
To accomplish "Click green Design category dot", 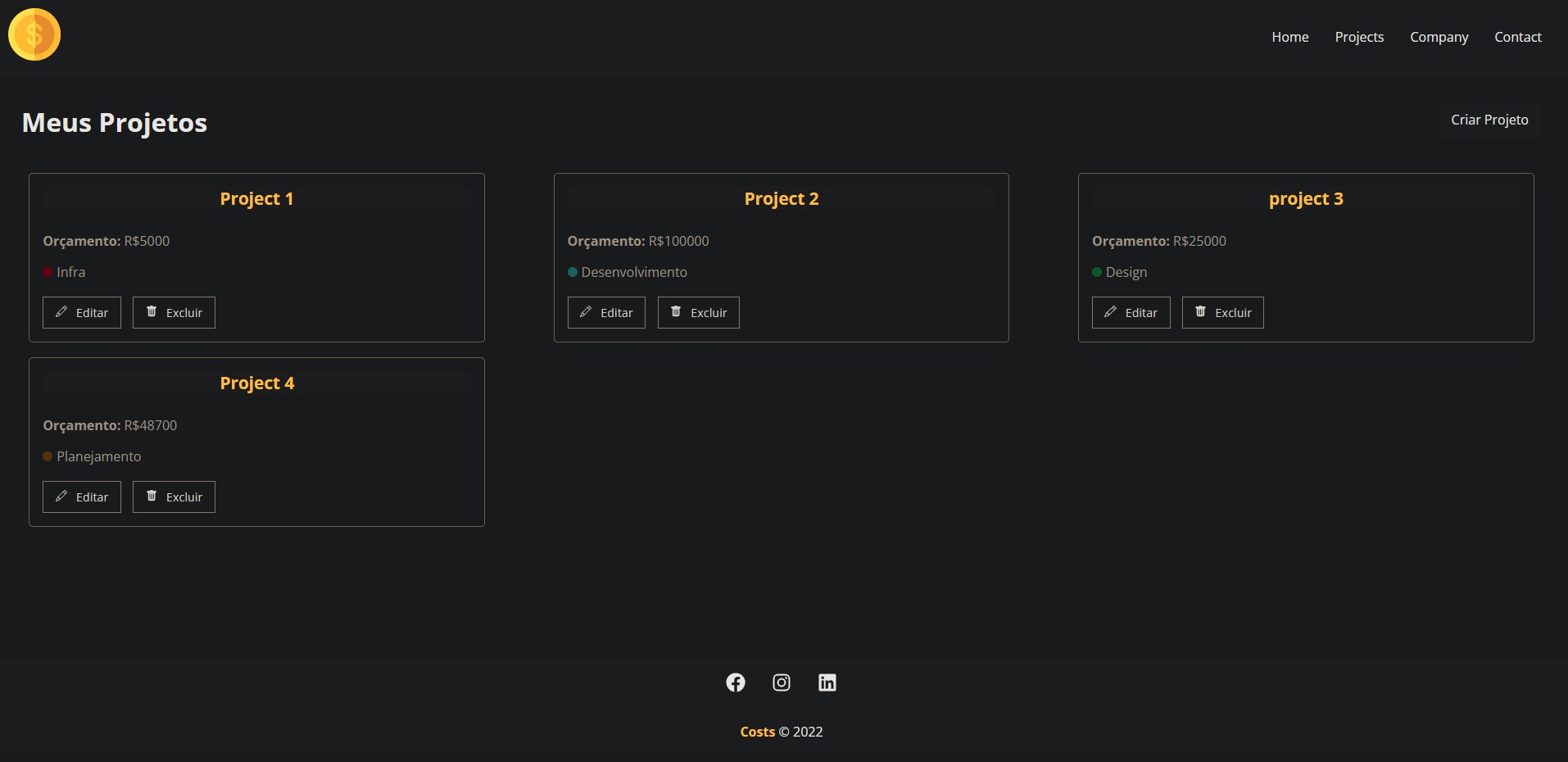I will 1097,272.
